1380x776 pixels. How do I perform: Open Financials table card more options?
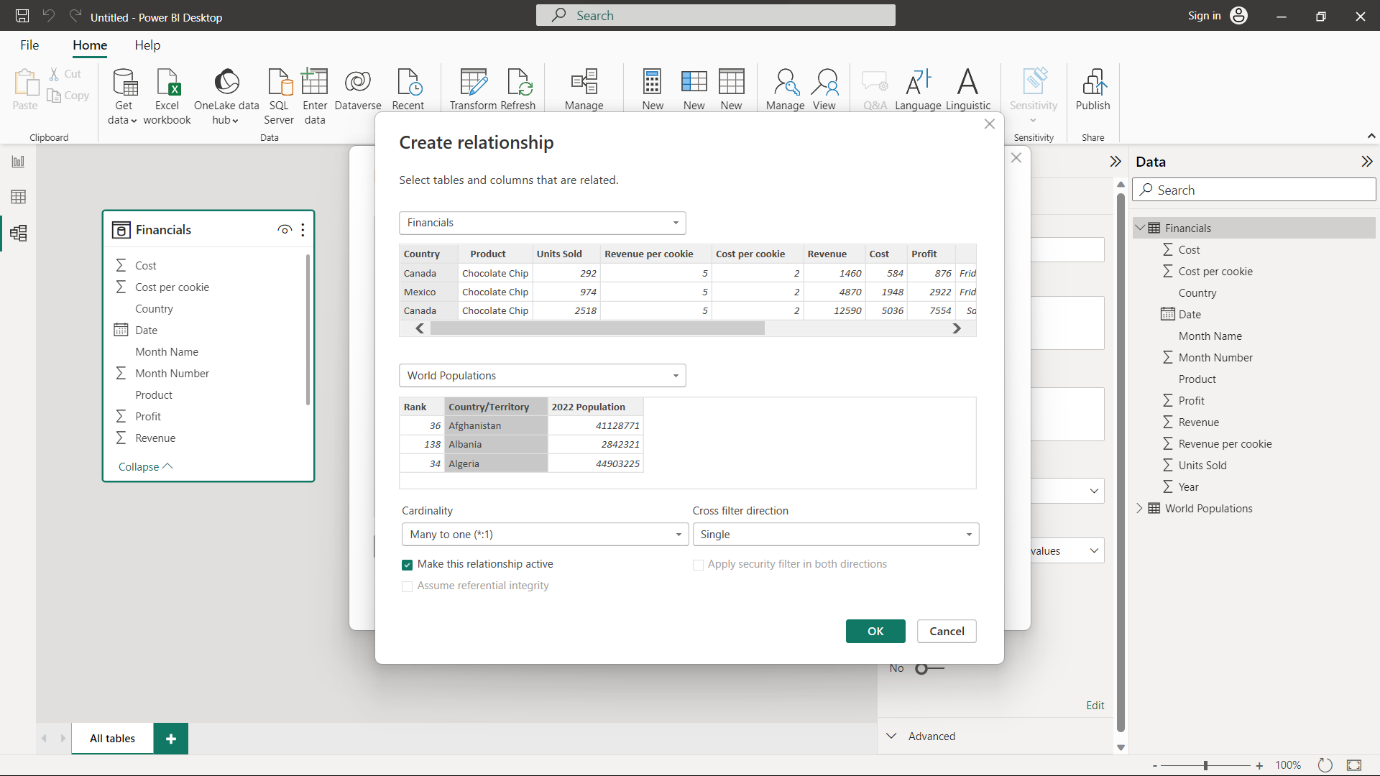point(303,230)
